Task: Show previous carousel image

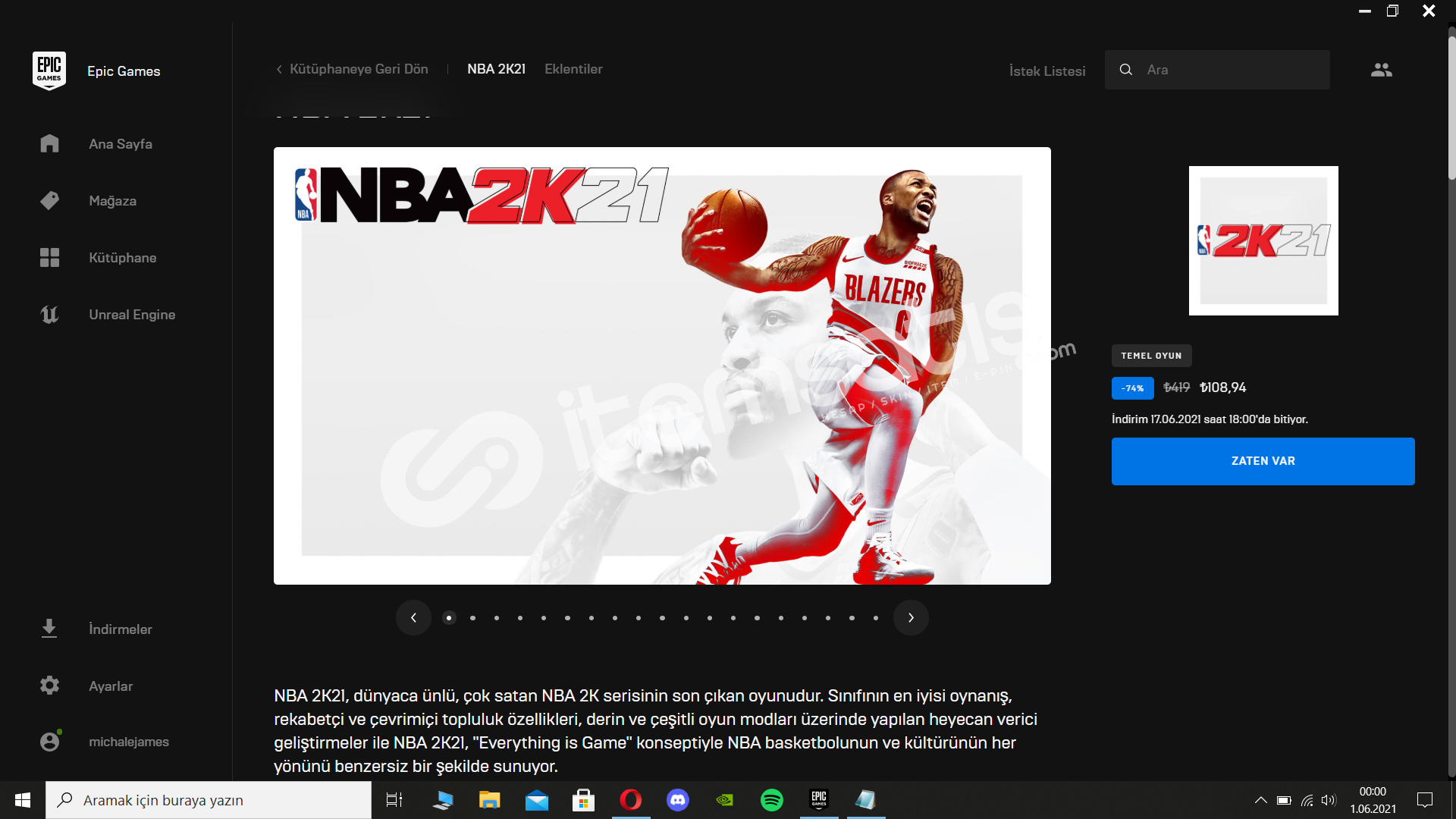Action: click(x=413, y=617)
